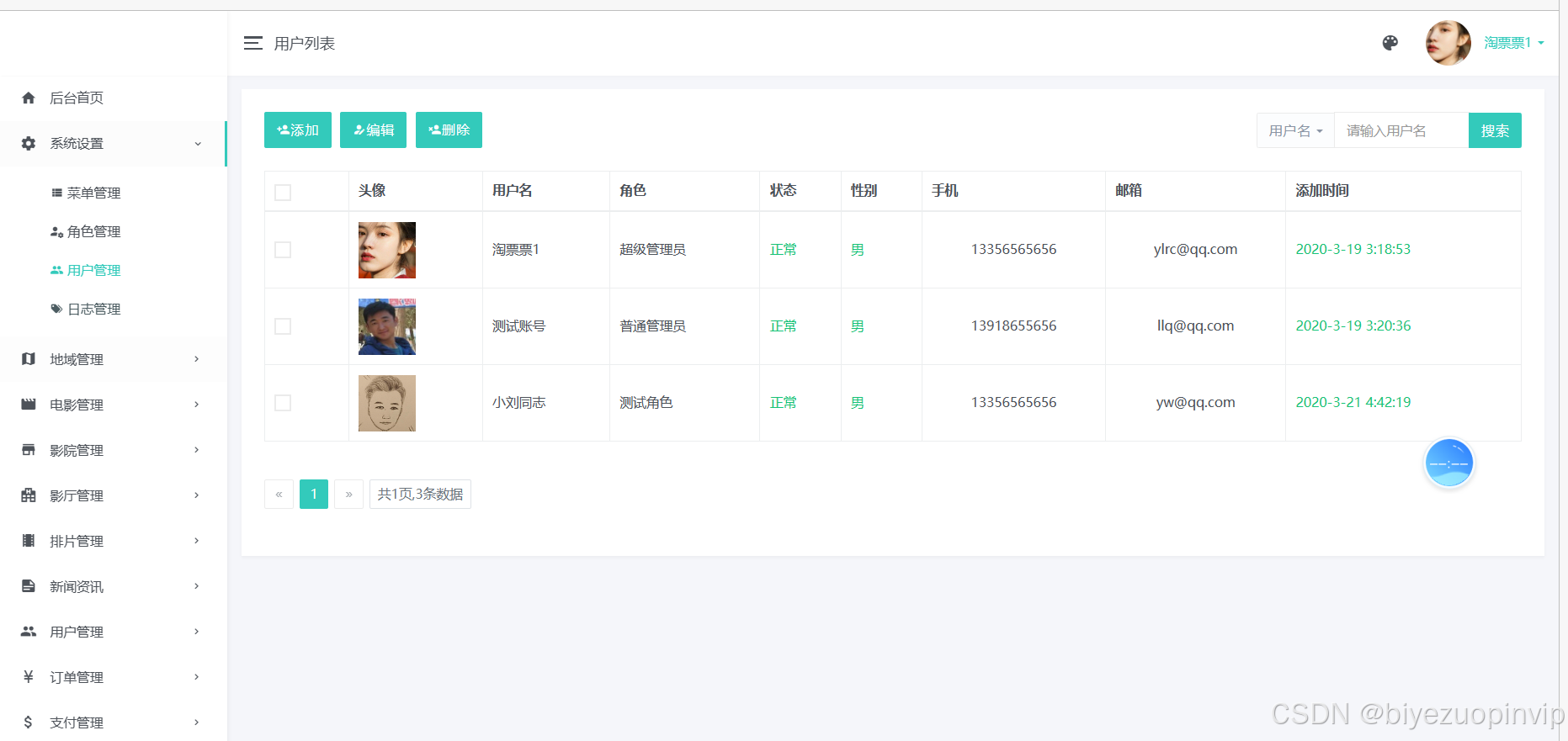Click timestamp 2020-3-19 3:18:53

1353,249
